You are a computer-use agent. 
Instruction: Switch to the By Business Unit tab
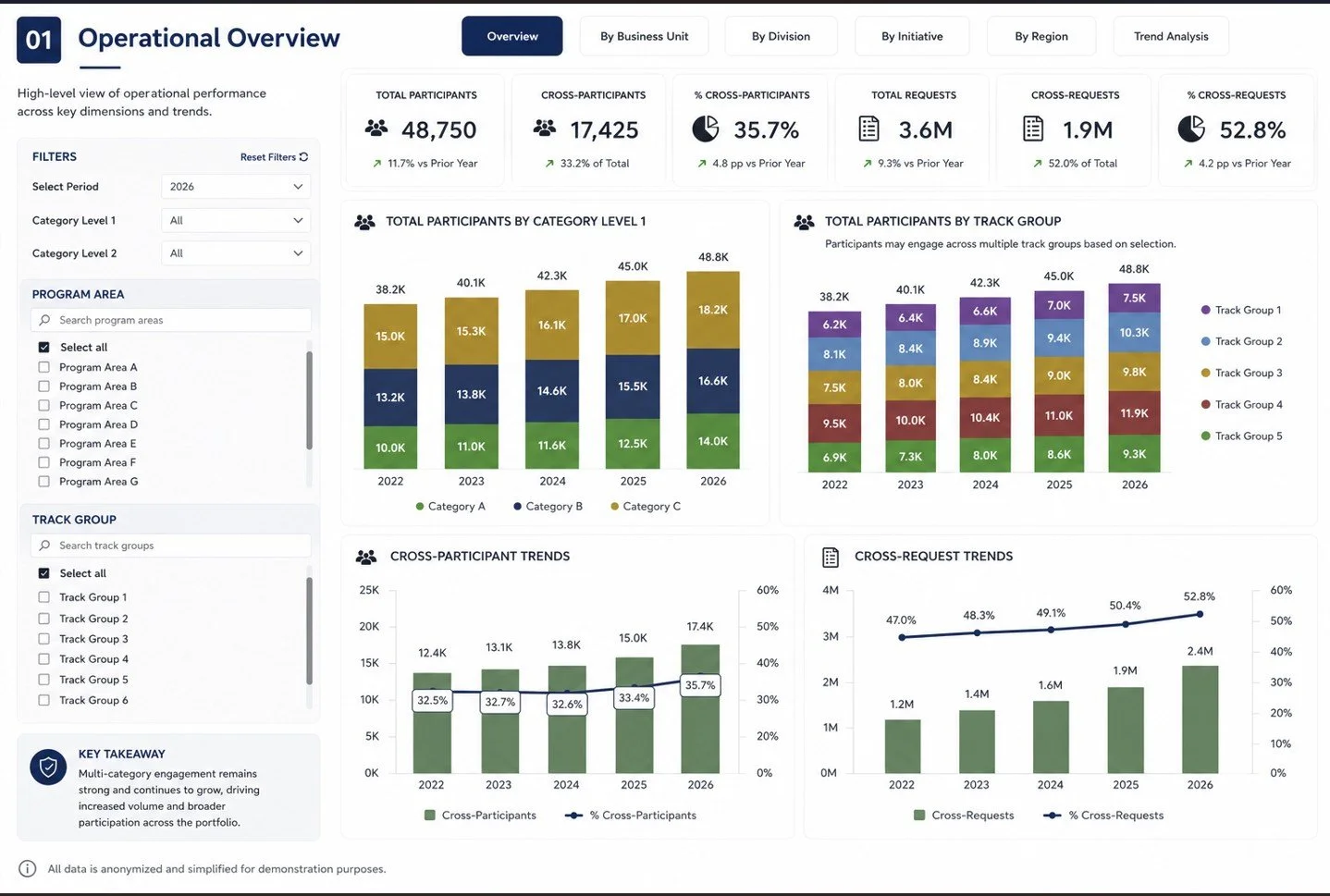[644, 36]
